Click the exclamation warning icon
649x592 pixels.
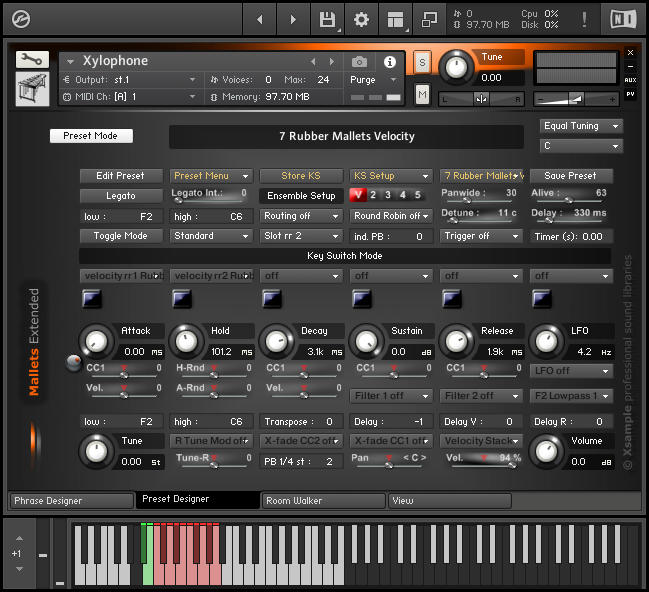584,19
